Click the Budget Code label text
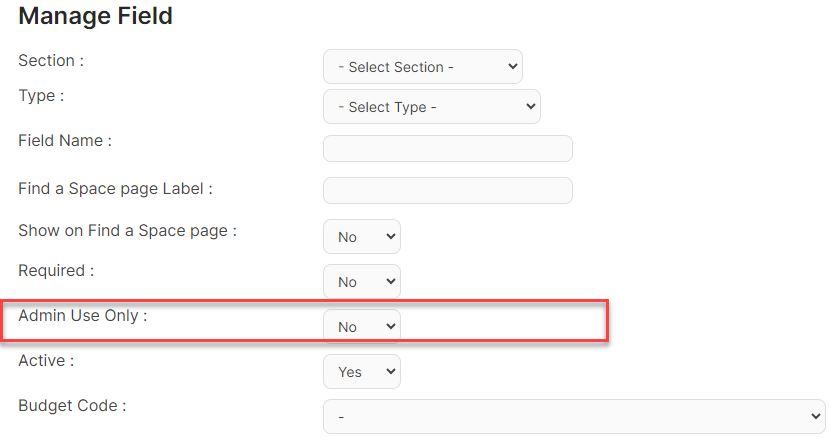The image size is (834, 446). (x=72, y=406)
